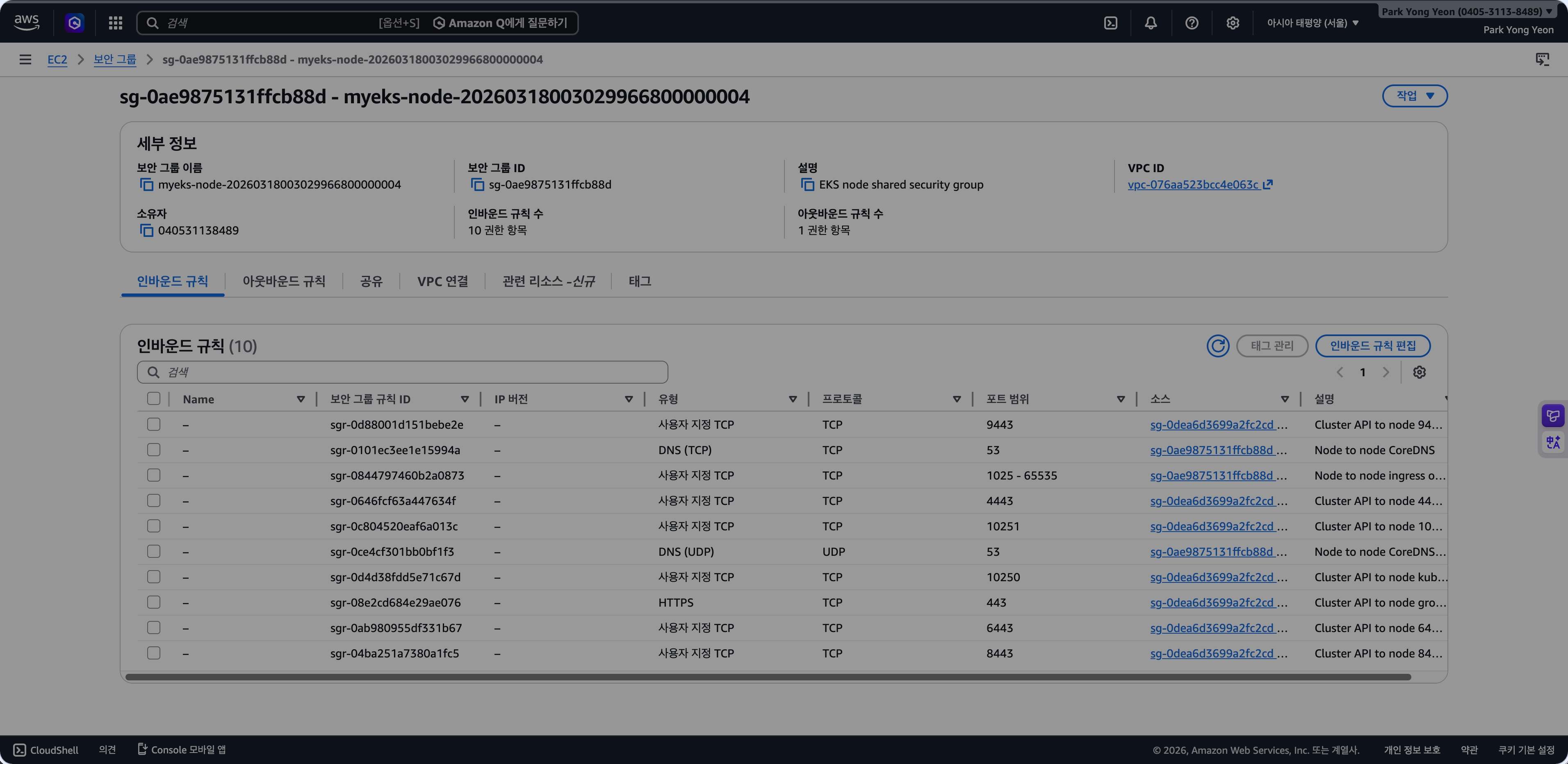Viewport: 1568px width, 764px height.
Task: Open the notifications bell
Action: (x=1151, y=23)
